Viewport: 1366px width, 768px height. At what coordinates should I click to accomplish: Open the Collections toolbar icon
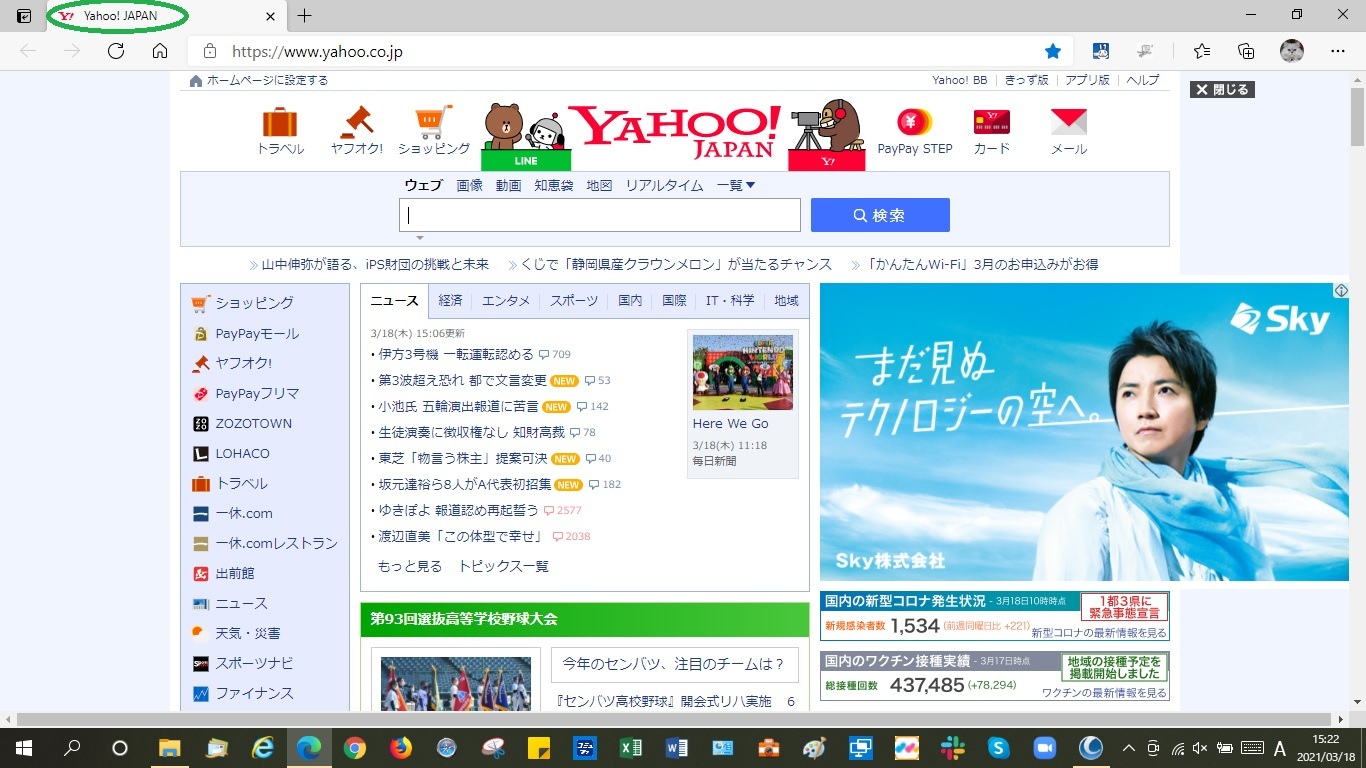(1246, 51)
